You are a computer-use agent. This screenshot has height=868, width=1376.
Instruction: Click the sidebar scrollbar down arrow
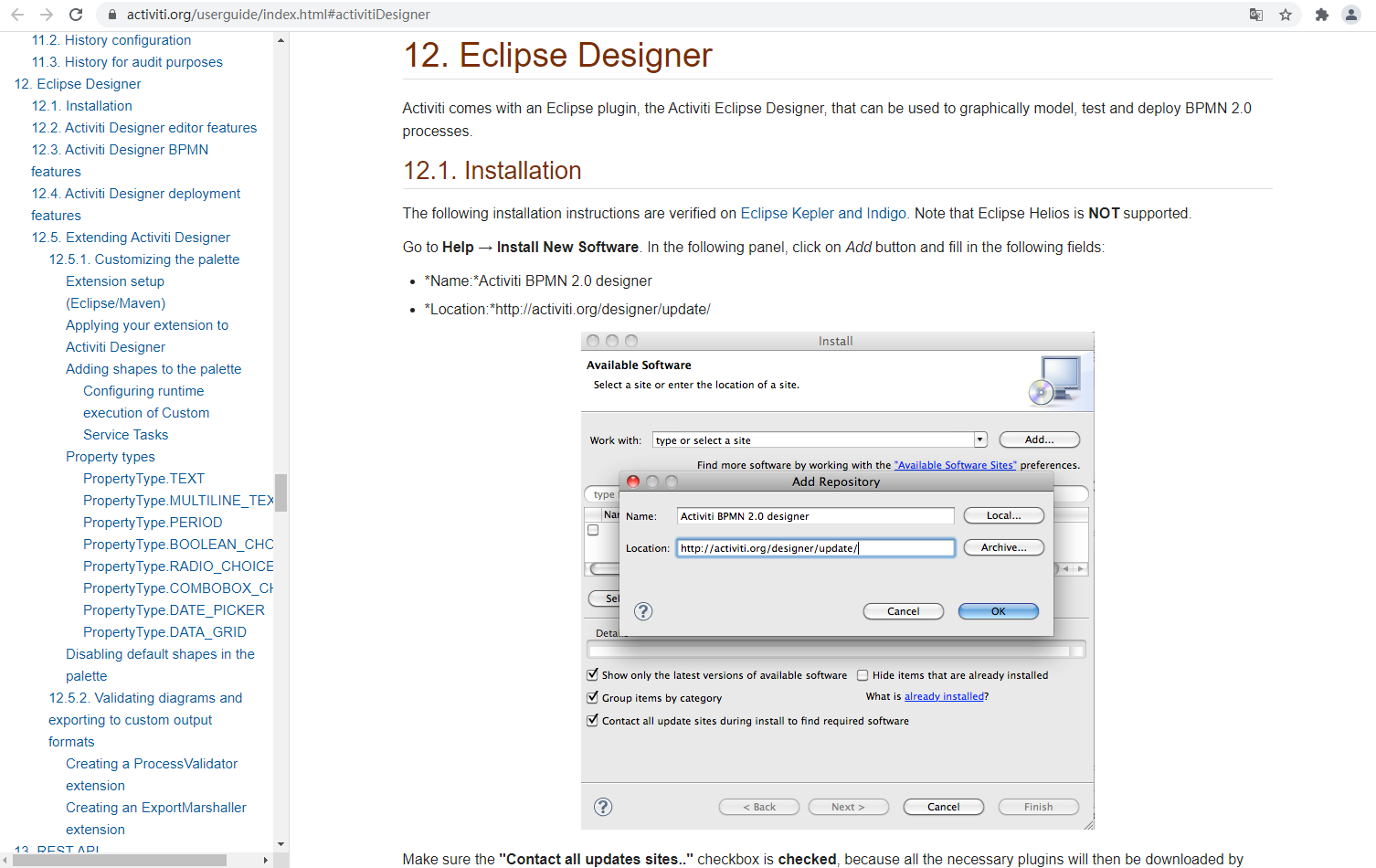click(x=280, y=844)
